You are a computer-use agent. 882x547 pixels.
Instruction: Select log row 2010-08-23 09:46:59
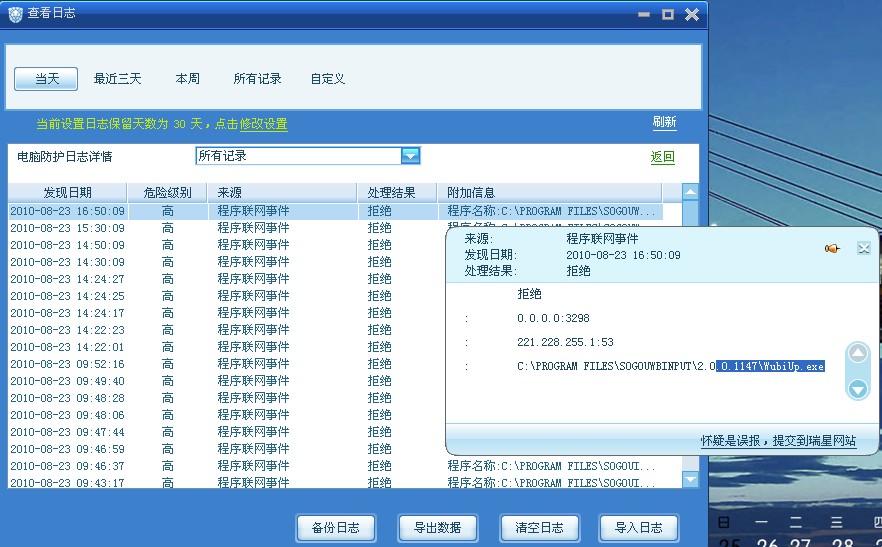pyautogui.click(x=226, y=449)
